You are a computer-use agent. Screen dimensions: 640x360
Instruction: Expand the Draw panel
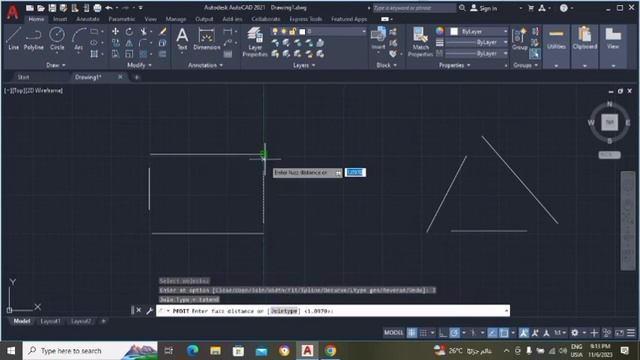coord(56,65)
